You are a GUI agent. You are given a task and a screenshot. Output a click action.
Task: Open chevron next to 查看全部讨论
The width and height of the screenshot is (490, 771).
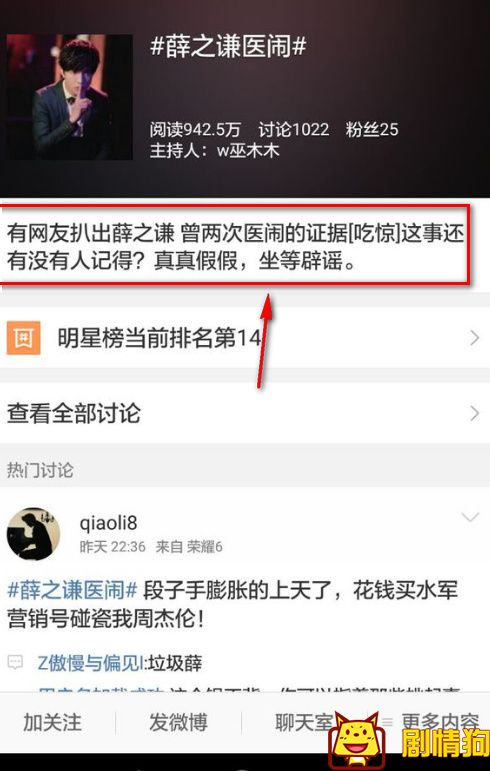coord(474,413)
